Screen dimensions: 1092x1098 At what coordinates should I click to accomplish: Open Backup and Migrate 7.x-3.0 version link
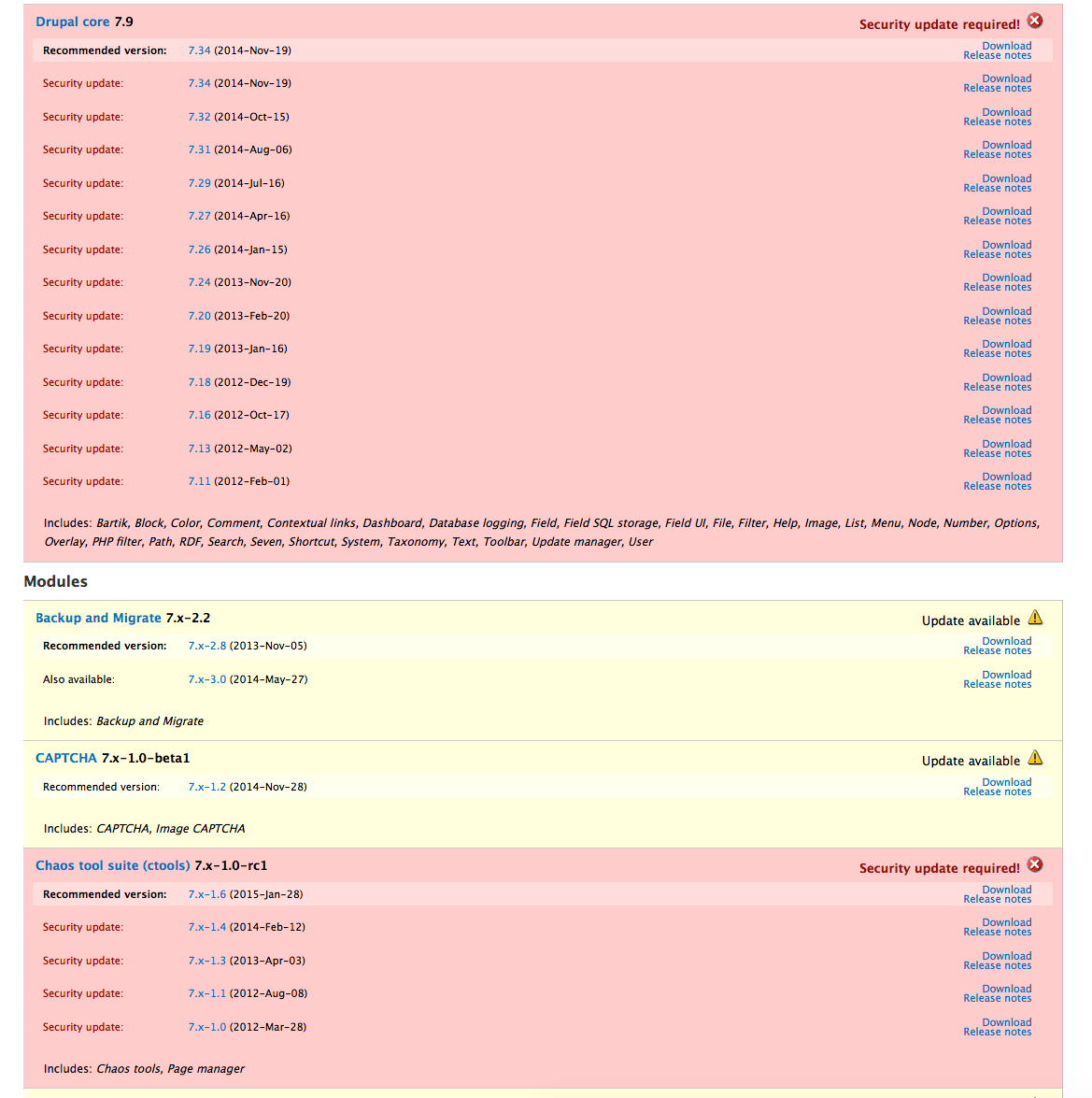click(x=207, y=679)
